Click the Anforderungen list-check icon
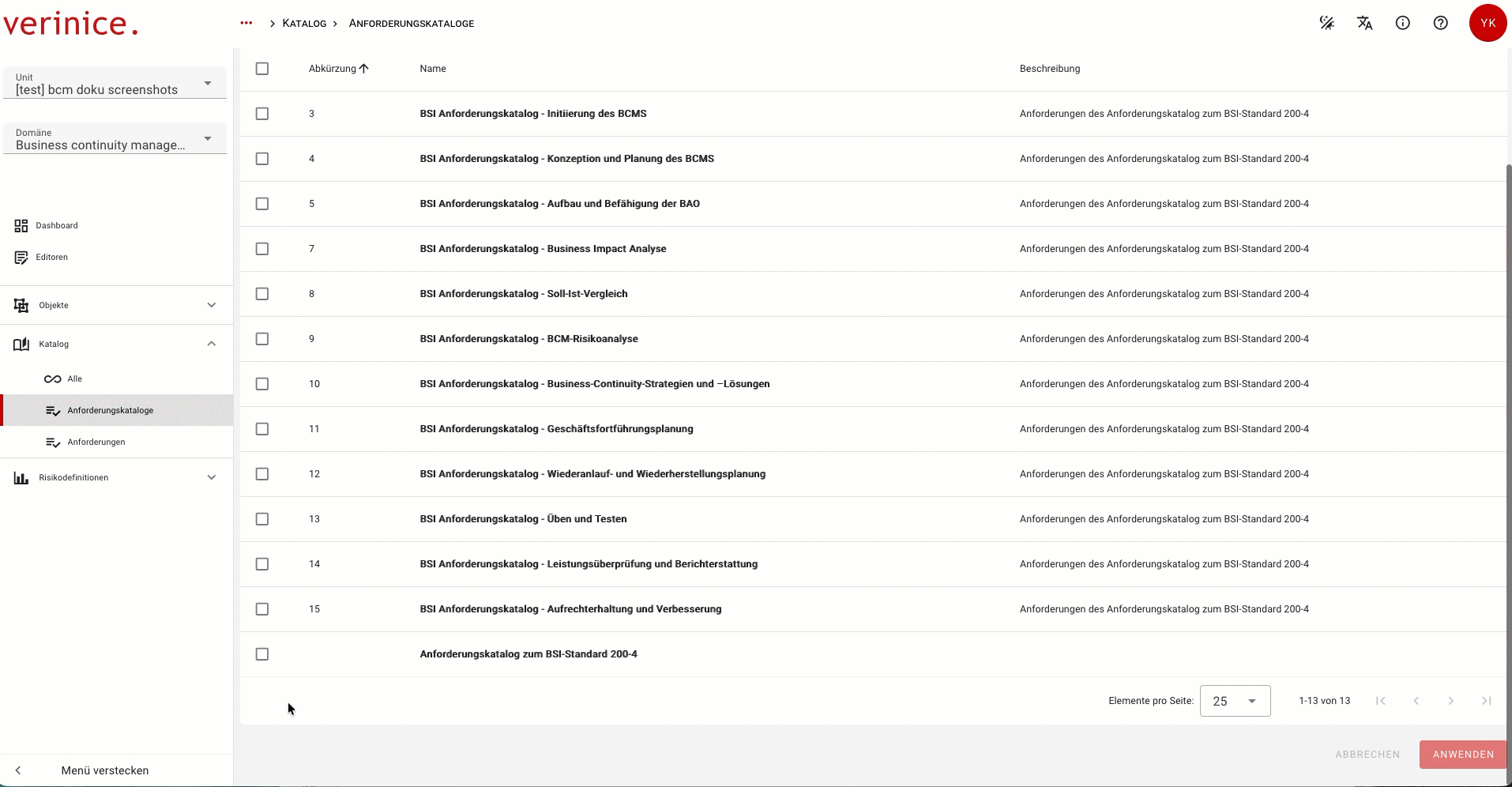Image resolution: width=1512 pixels, height=787 pixels. (x=53, y=442)
